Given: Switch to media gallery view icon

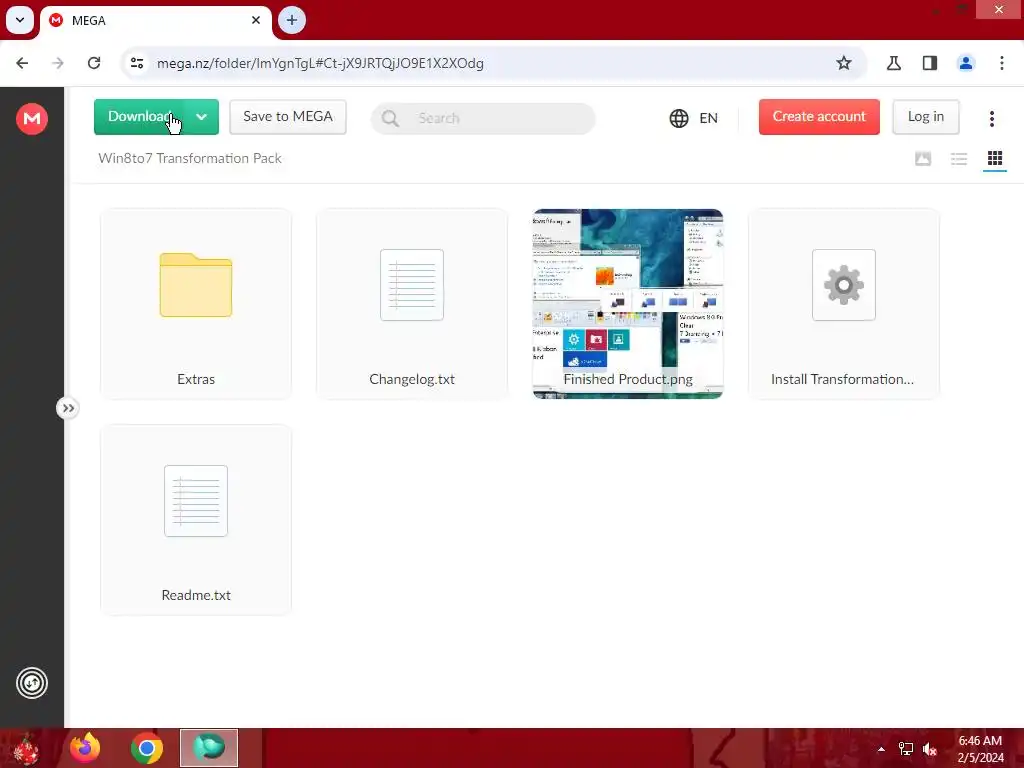Looking at the screenshot, I should point(923,159).
